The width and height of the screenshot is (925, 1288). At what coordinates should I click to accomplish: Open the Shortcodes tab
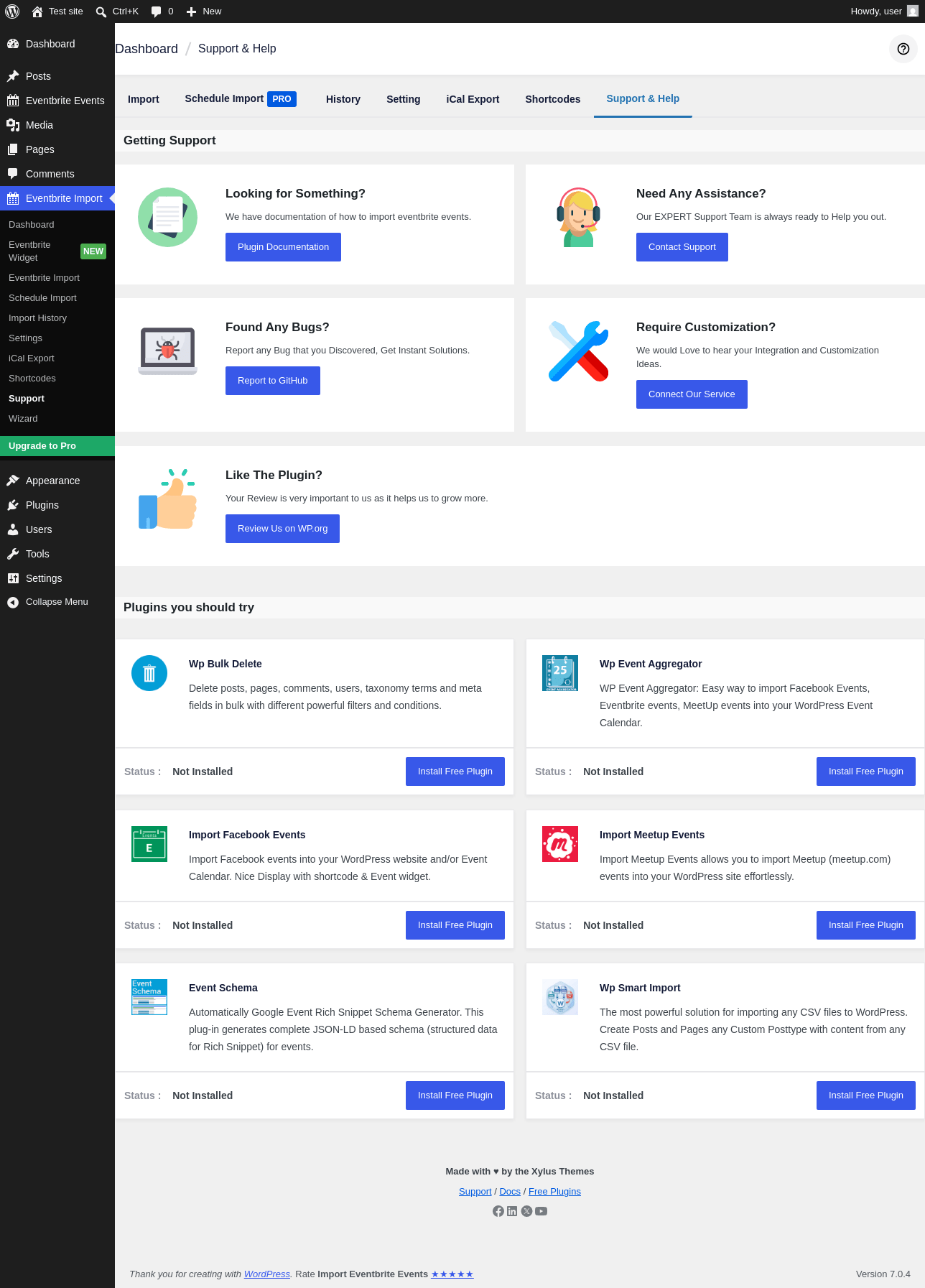point(553,99)
